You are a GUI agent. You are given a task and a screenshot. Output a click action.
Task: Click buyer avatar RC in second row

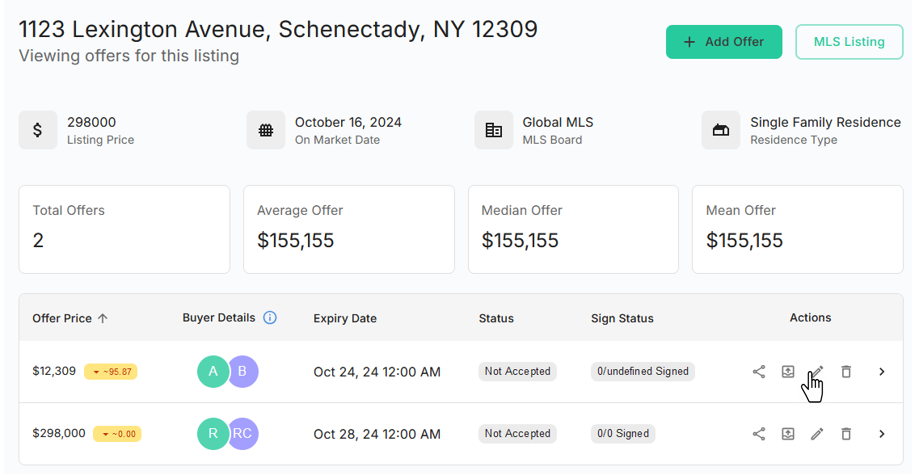click(x=244, y=434)
